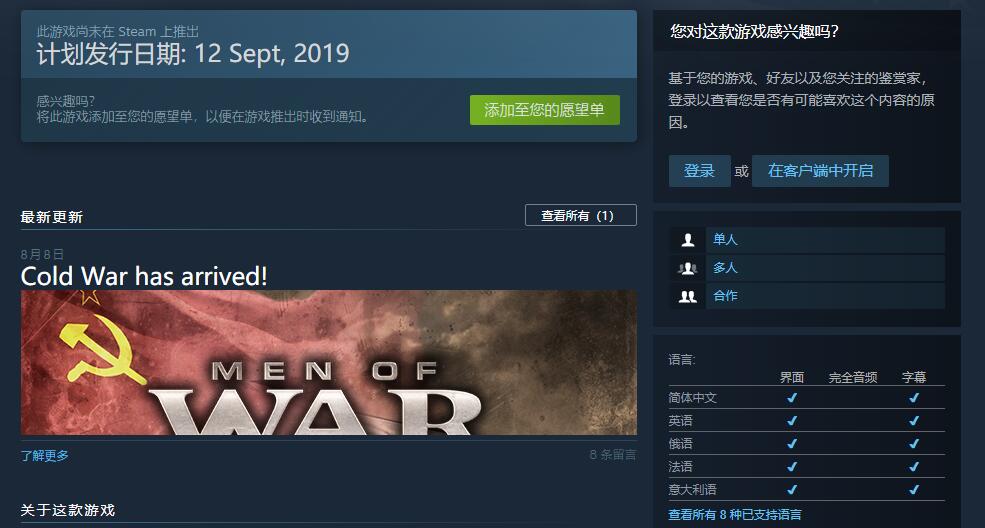Expand the list of all 8 supported languages
Screen dimensions: 985x528
point(734,515)
